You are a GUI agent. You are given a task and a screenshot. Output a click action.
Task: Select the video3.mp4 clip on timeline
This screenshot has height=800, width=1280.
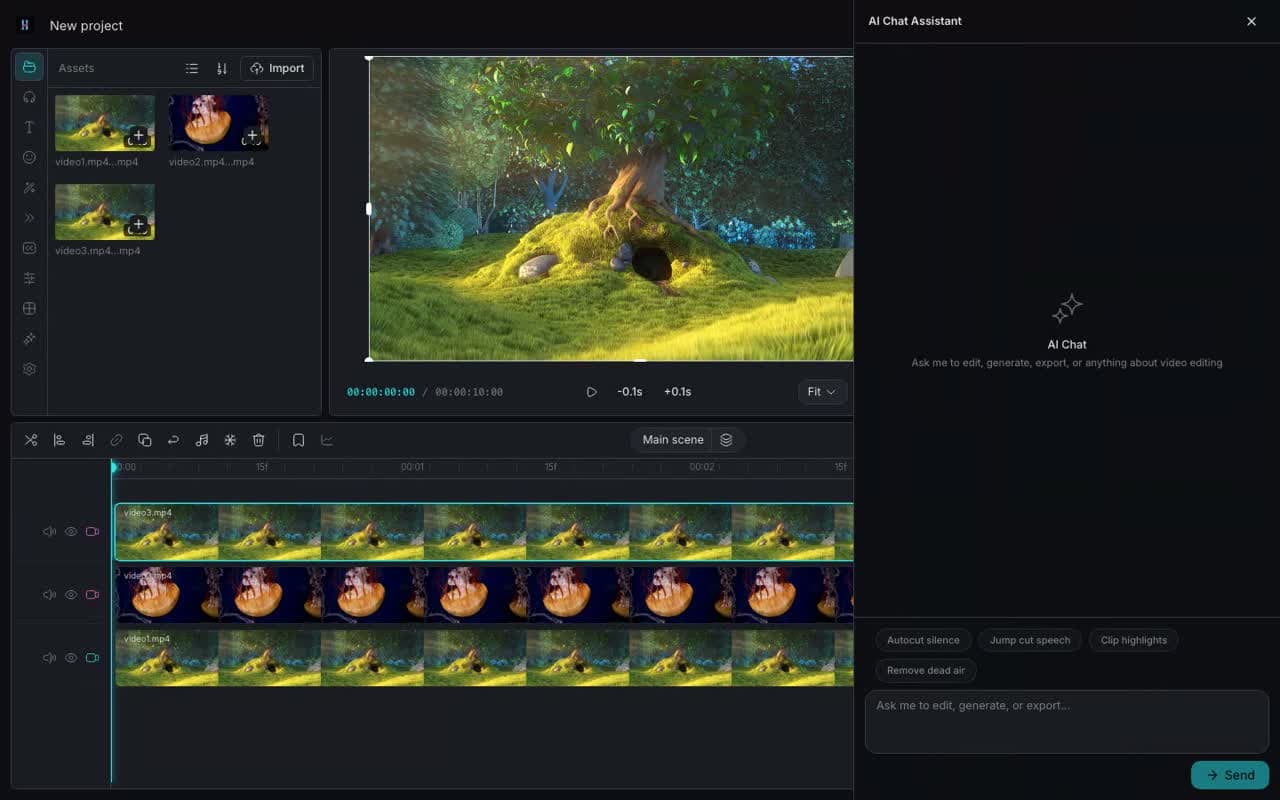click(484, 532)
